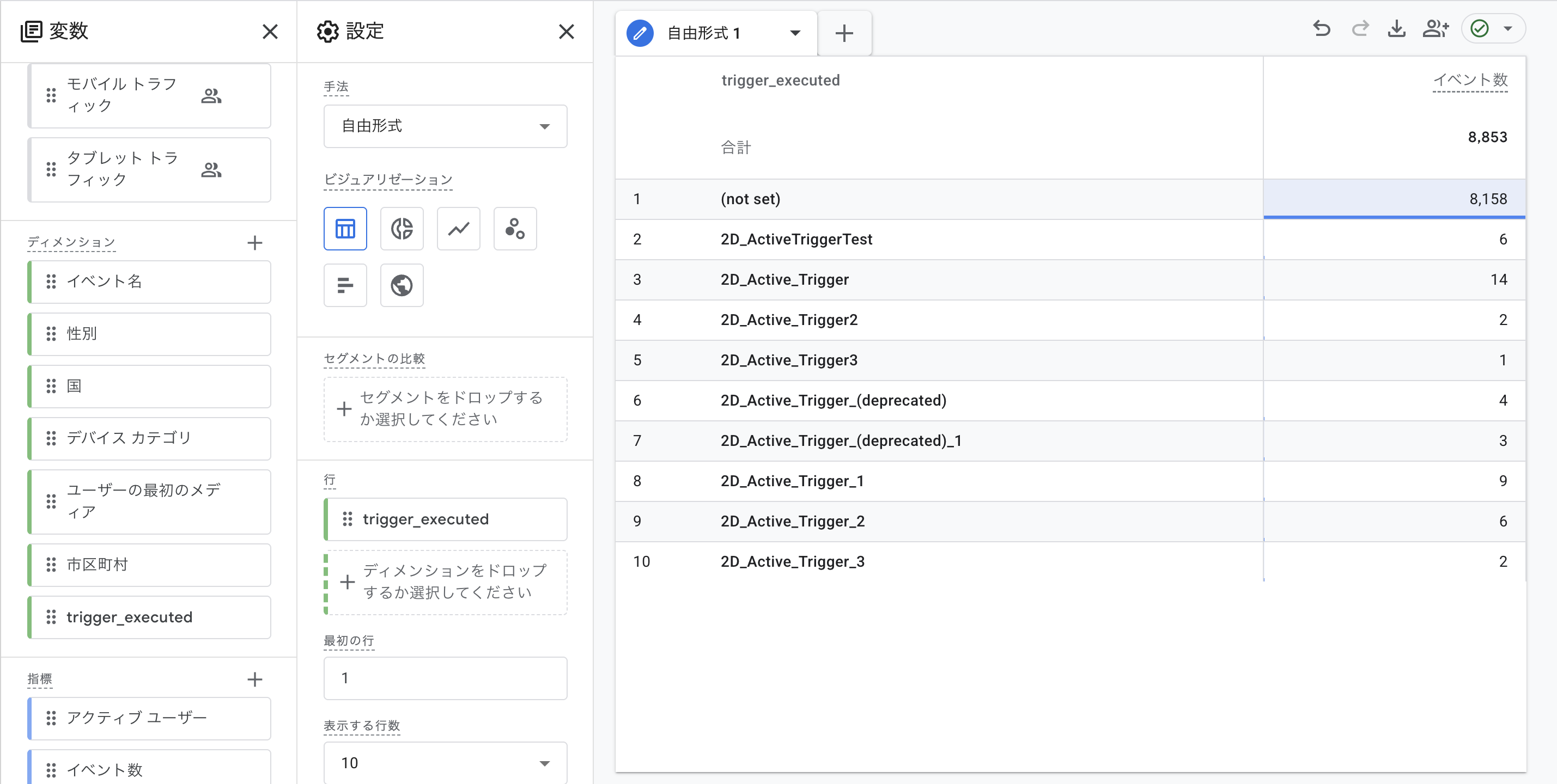Click the 2D_ActiveTriggerTest row
Screen dimensions: 1557x784
pyautogui.click(x=1071, y=239)
